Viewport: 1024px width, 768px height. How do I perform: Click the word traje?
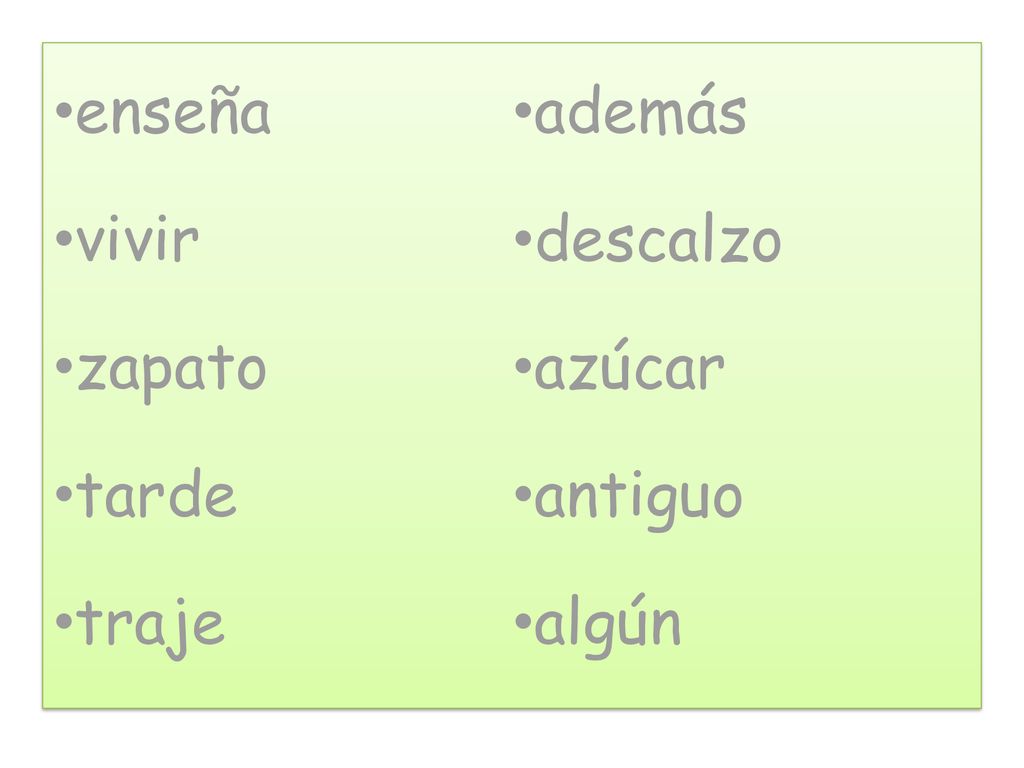coord(151,628)
